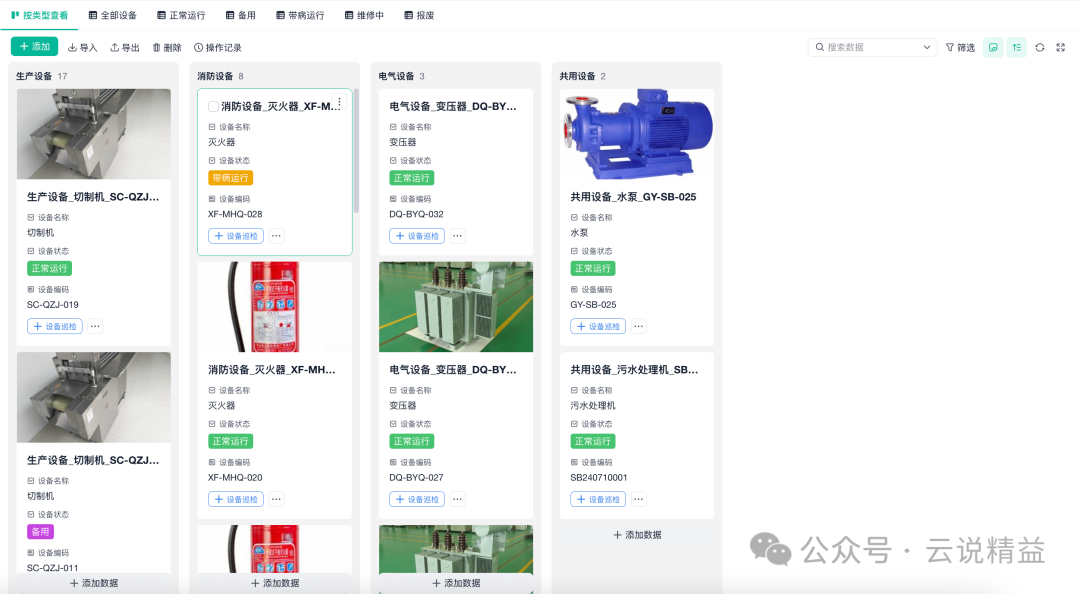Tick the checkbox on card XF-MHQ-028
Screen dimensions: 1080x594
214,106
